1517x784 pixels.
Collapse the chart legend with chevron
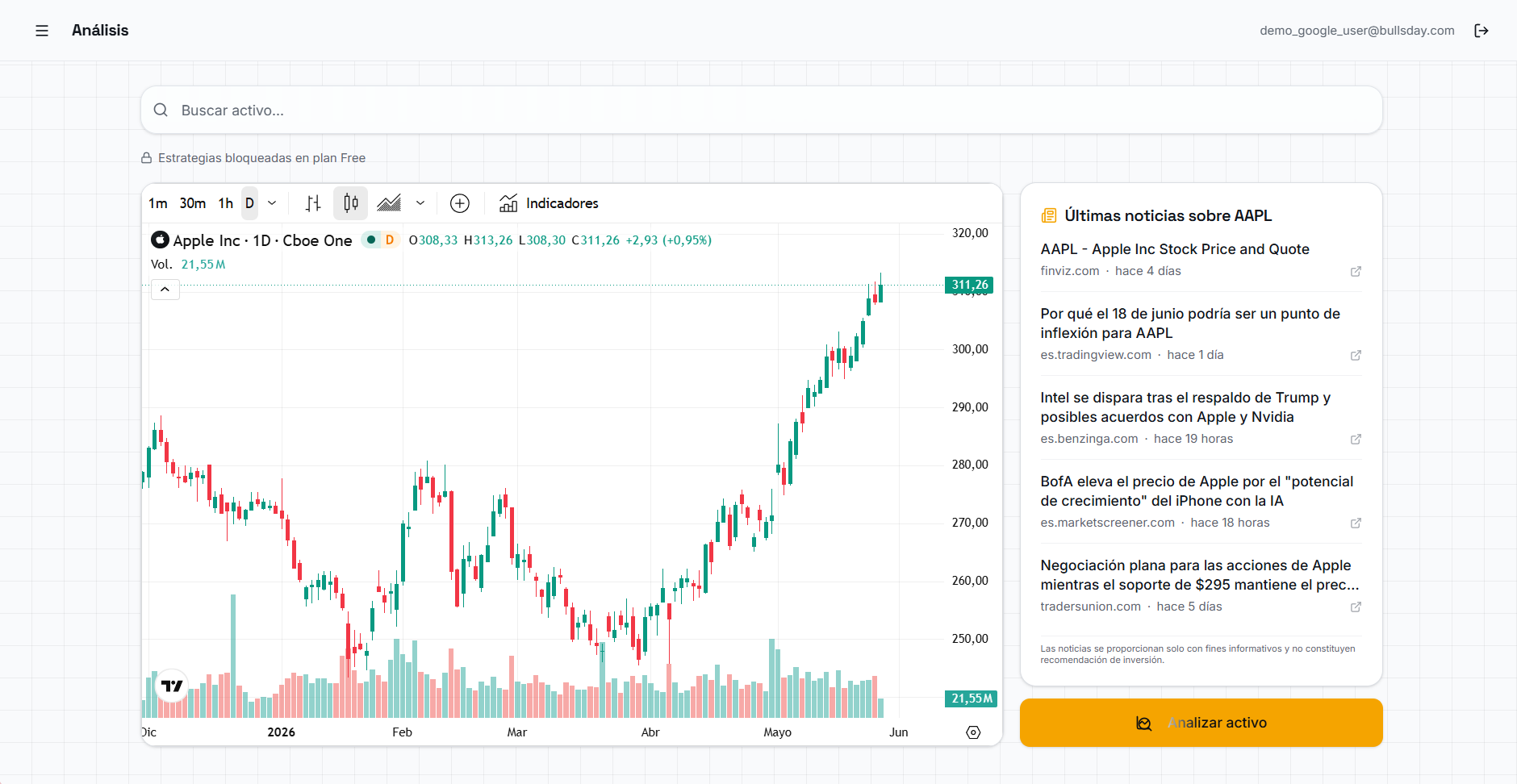click(x=165, y=290)
